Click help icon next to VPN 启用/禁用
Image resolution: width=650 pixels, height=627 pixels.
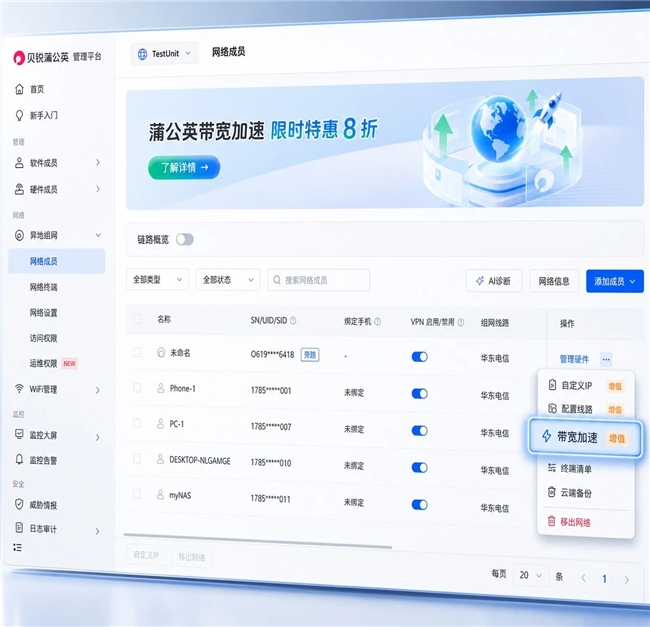pos(461,322)
